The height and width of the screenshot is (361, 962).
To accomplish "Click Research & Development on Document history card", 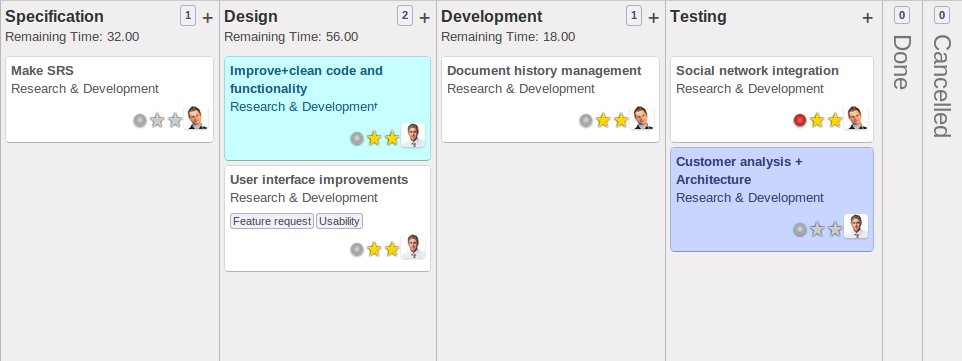I will click(x=521, y=89).
